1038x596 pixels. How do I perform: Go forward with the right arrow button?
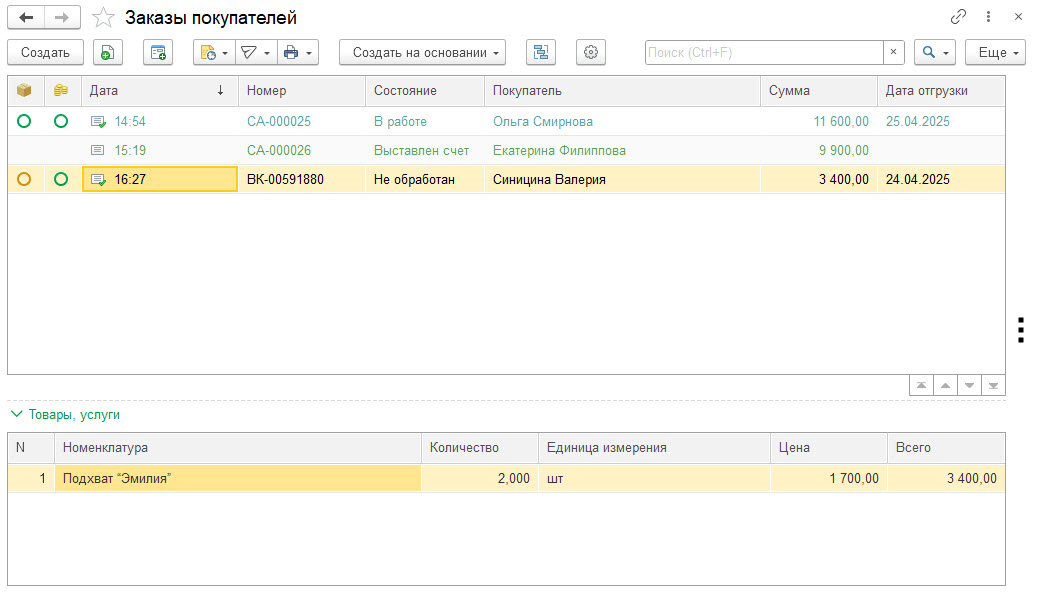(x=62, y=17)
